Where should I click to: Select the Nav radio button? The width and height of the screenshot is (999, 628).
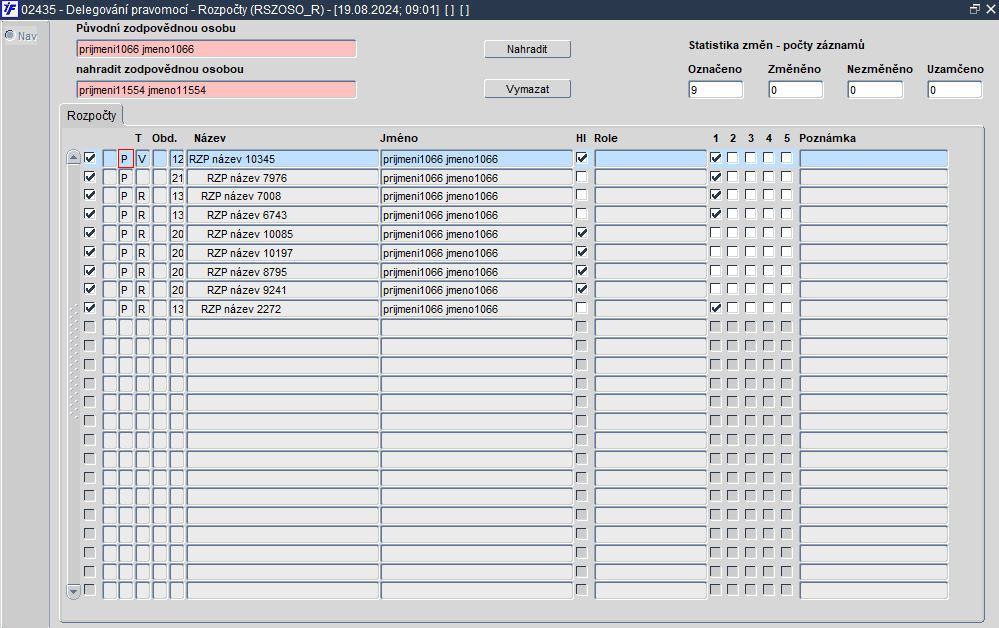[10, 35]
